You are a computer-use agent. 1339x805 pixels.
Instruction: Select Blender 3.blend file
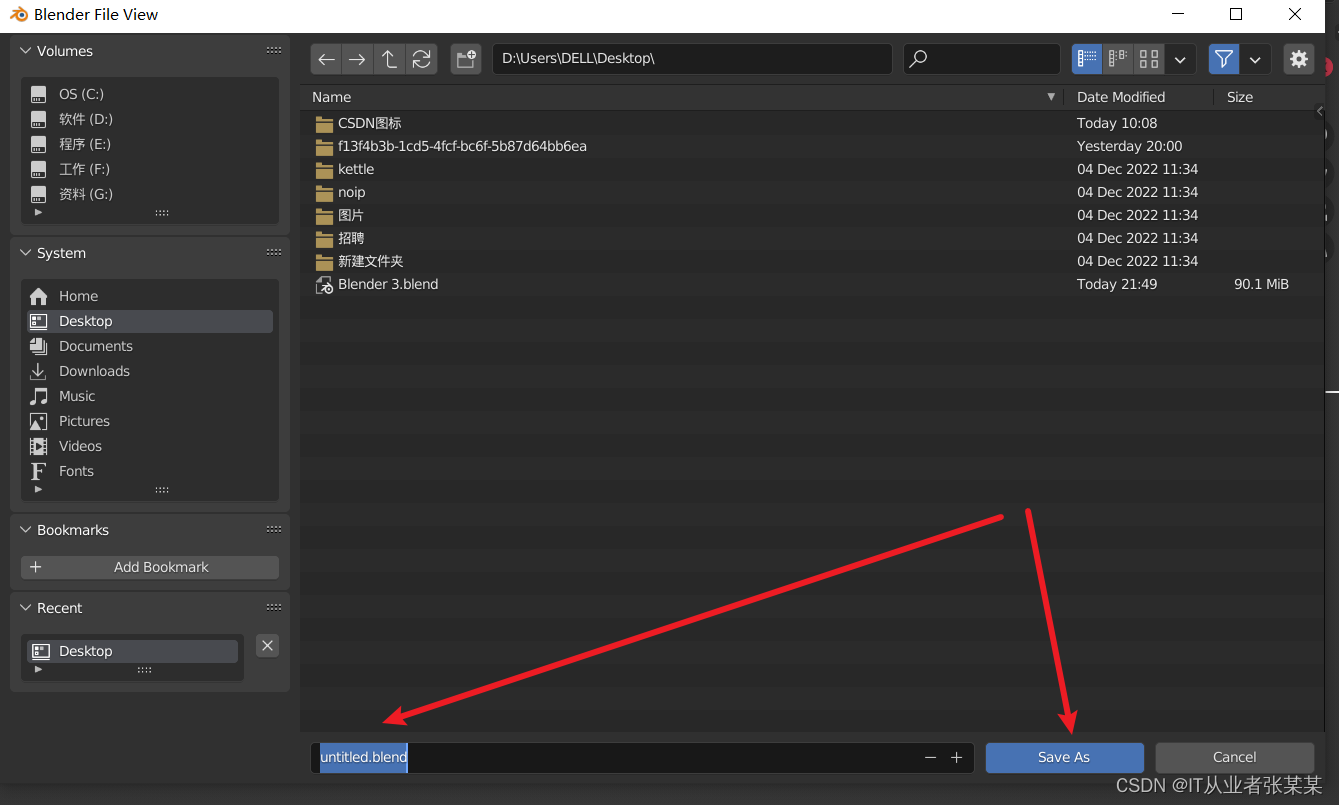[x=812, y=284]
